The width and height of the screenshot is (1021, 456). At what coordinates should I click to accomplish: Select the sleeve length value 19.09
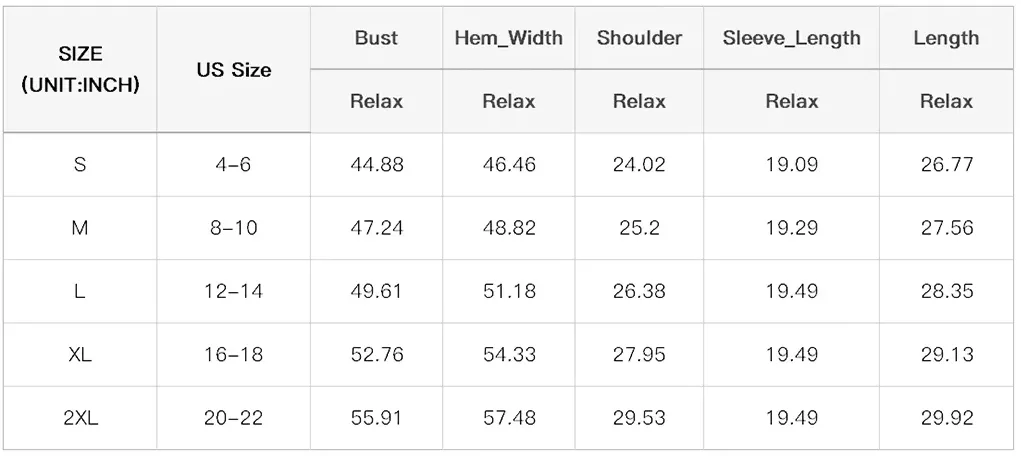click(791, 165)
